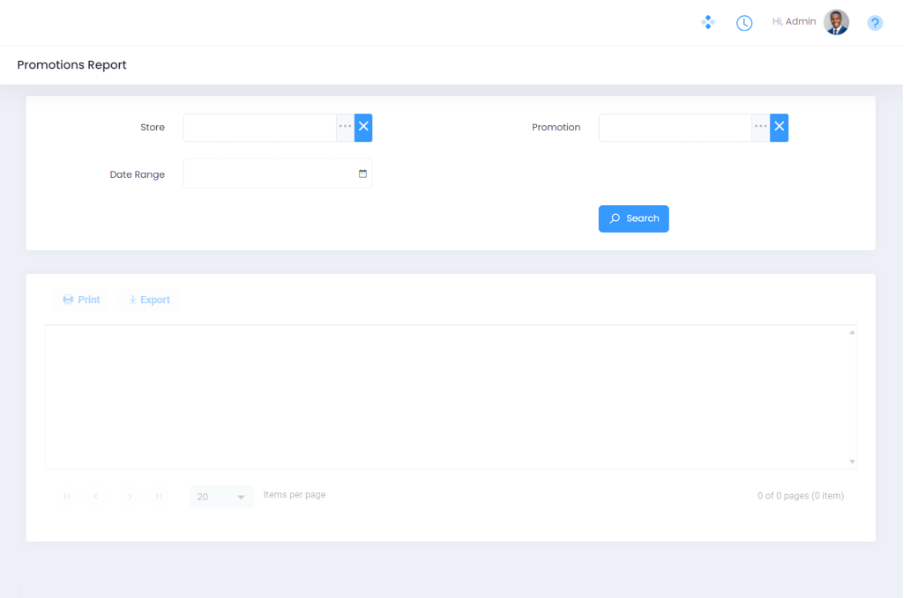Focus the Store input field

click(259, 128)
